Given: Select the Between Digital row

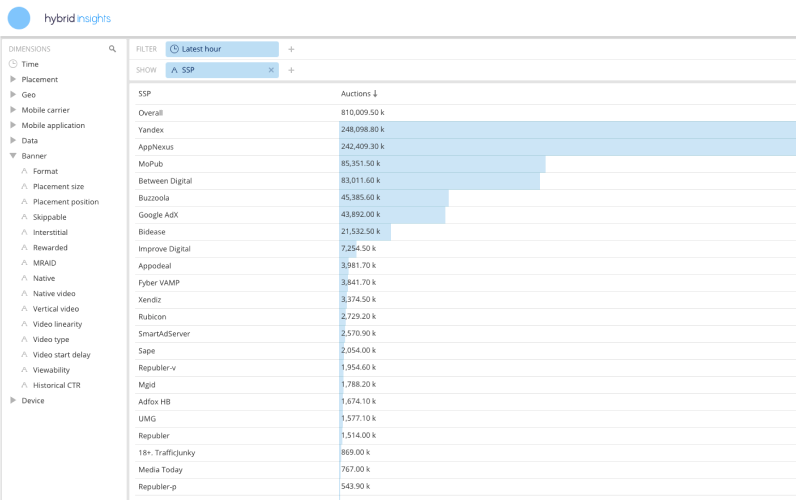Looking at the screenshot, I should [466, 181].
